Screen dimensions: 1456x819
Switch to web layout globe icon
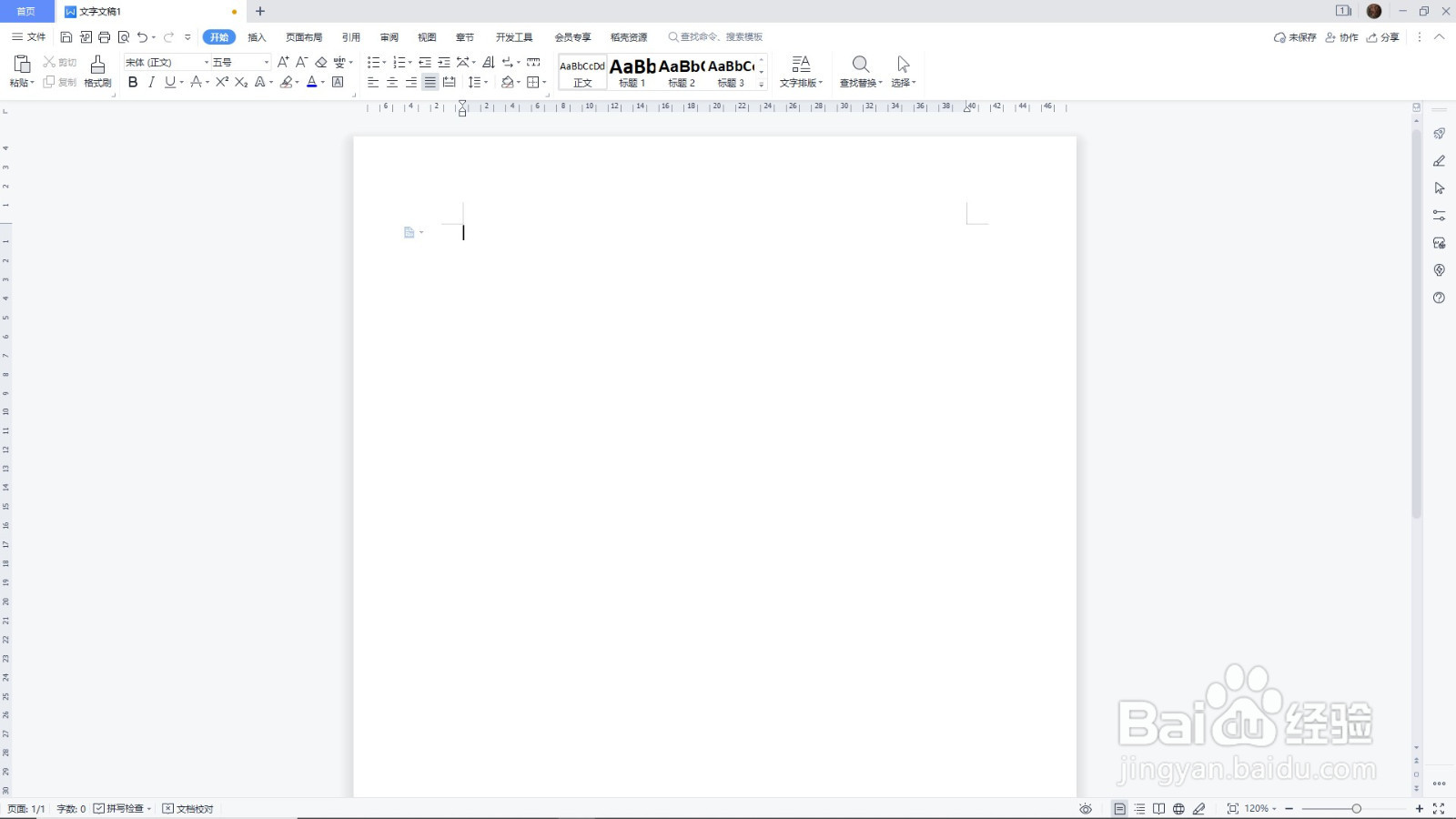pyautogui.click(x=1178, y=808)
